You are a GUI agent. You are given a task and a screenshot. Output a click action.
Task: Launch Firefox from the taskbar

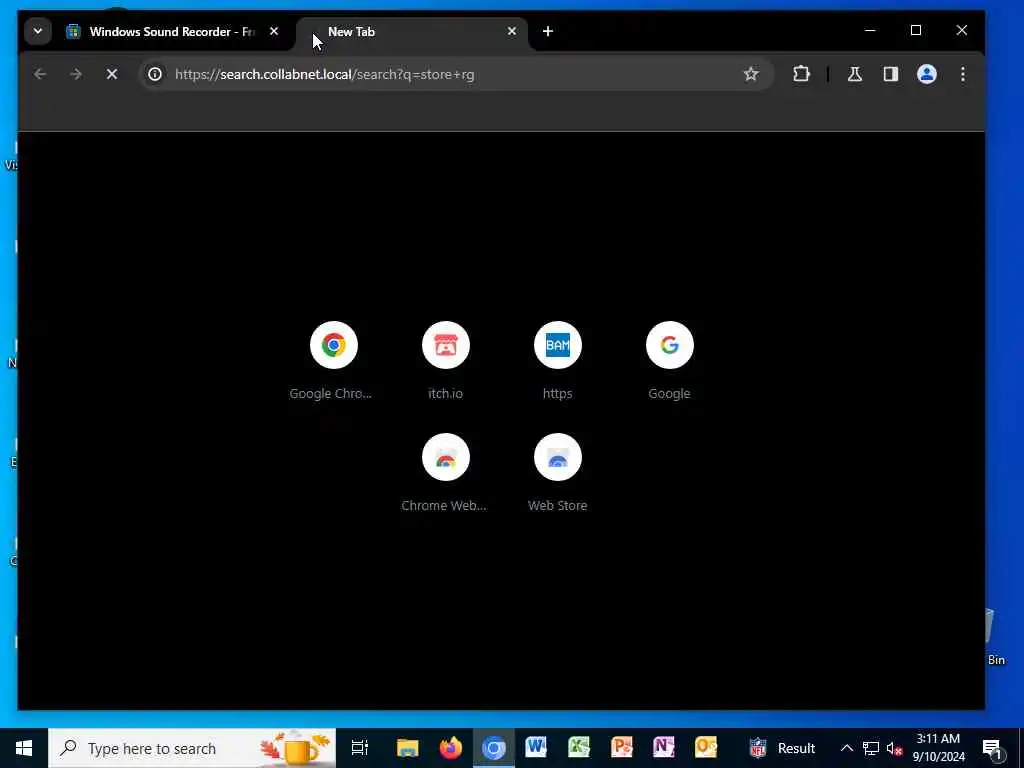tap(451, 748)
